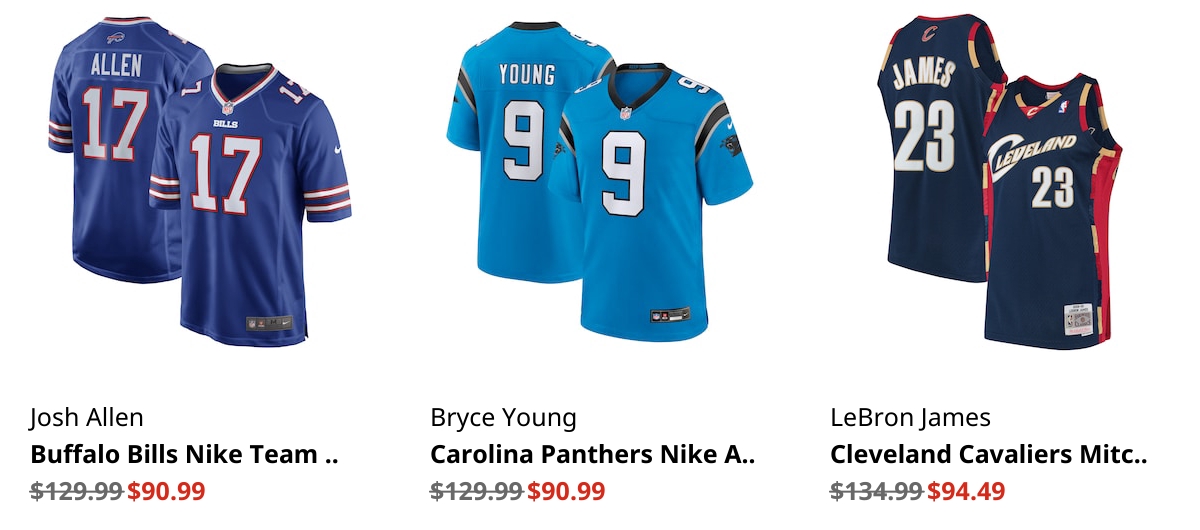The image size is (1200, 530).
Task: Select the Josh Allen player name
Action: click(x=87, y=417)
